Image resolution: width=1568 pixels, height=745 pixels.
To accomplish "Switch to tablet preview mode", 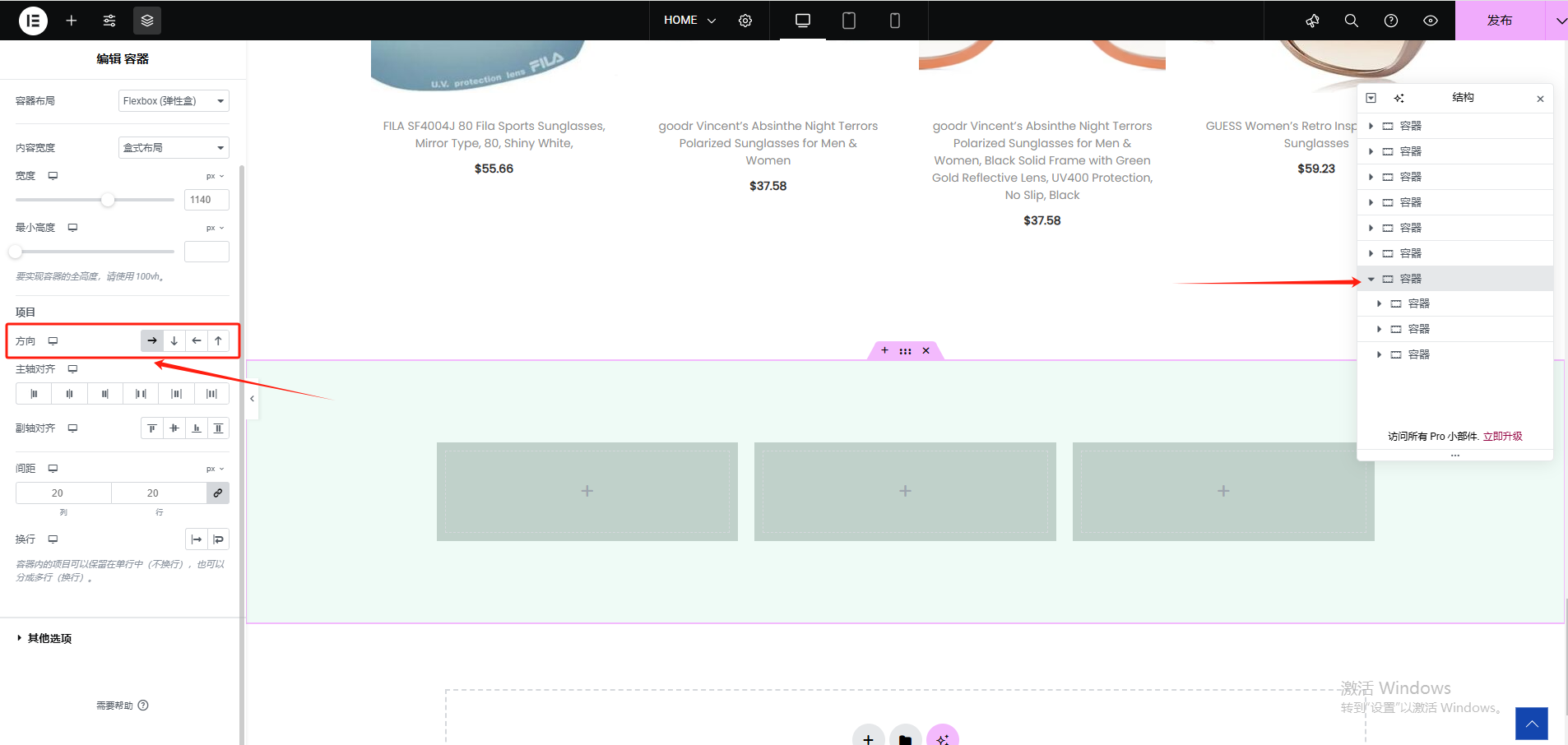I will click(x=849, y=21).
